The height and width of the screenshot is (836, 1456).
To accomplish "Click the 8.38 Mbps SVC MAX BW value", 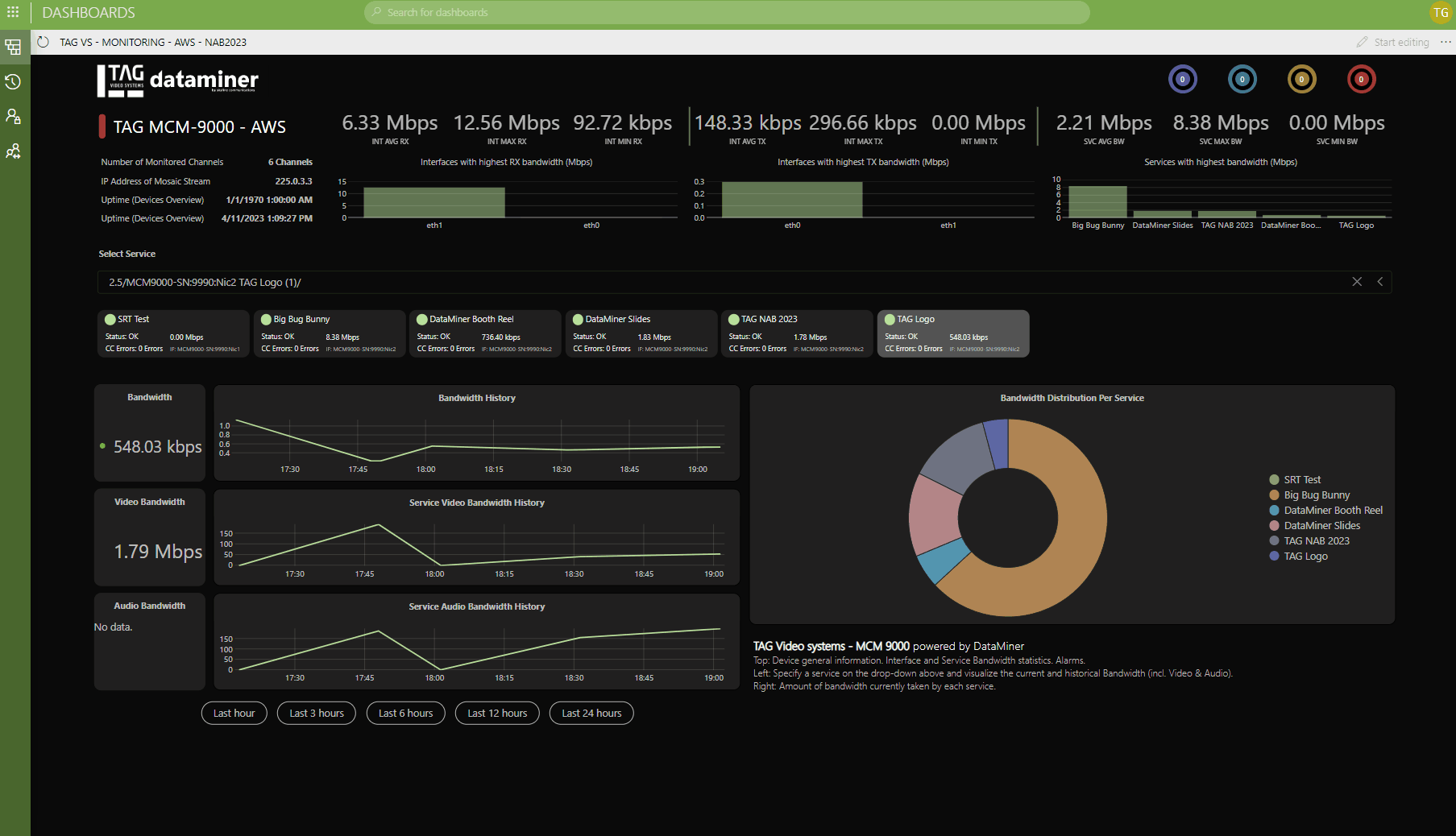I will pyautogui.click(x=1221, y=122).
